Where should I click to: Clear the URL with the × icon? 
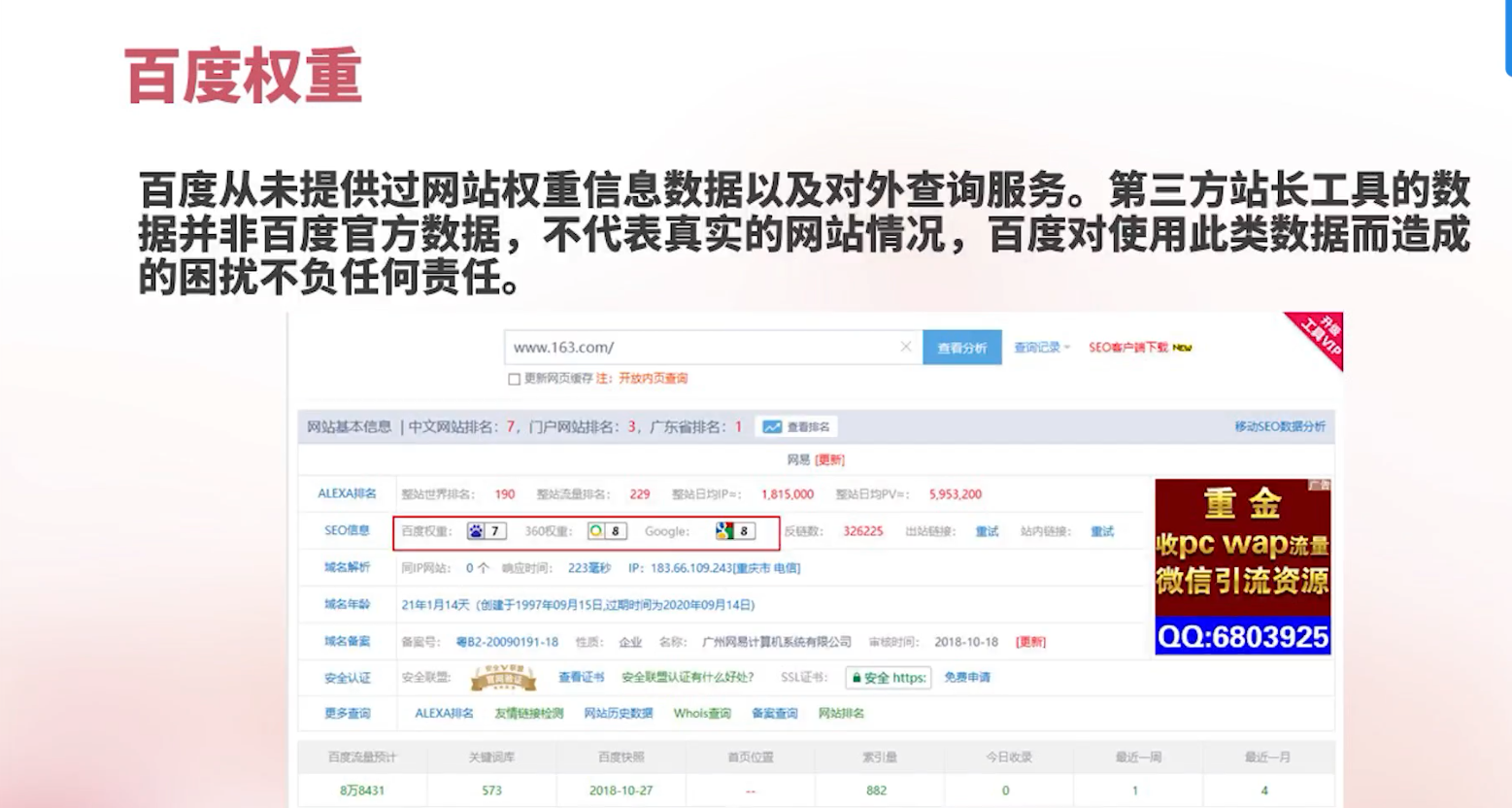coord(906,346)
